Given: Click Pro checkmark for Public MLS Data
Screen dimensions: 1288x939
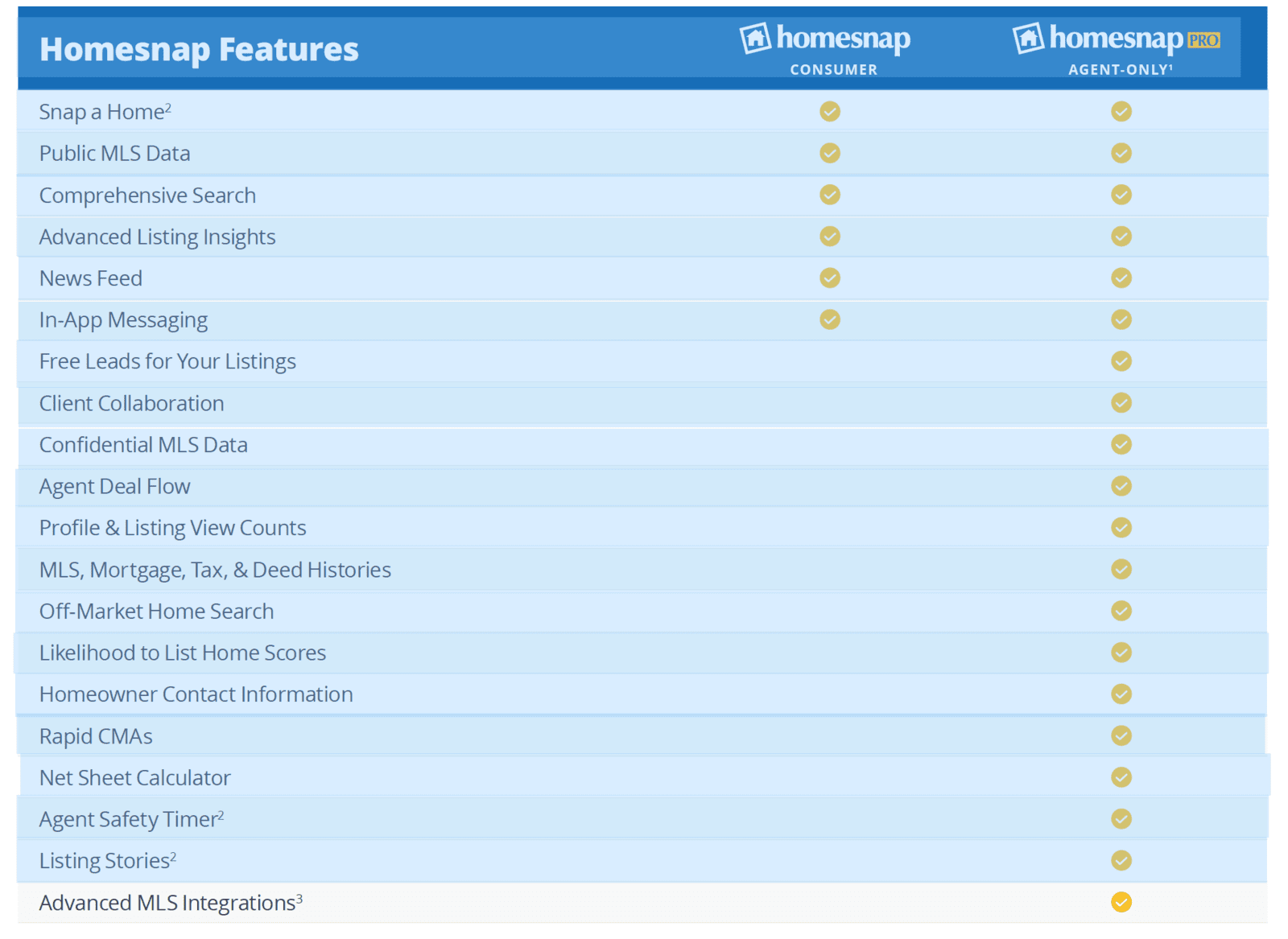Looking at the screenshot, I should pos(1121,153).
